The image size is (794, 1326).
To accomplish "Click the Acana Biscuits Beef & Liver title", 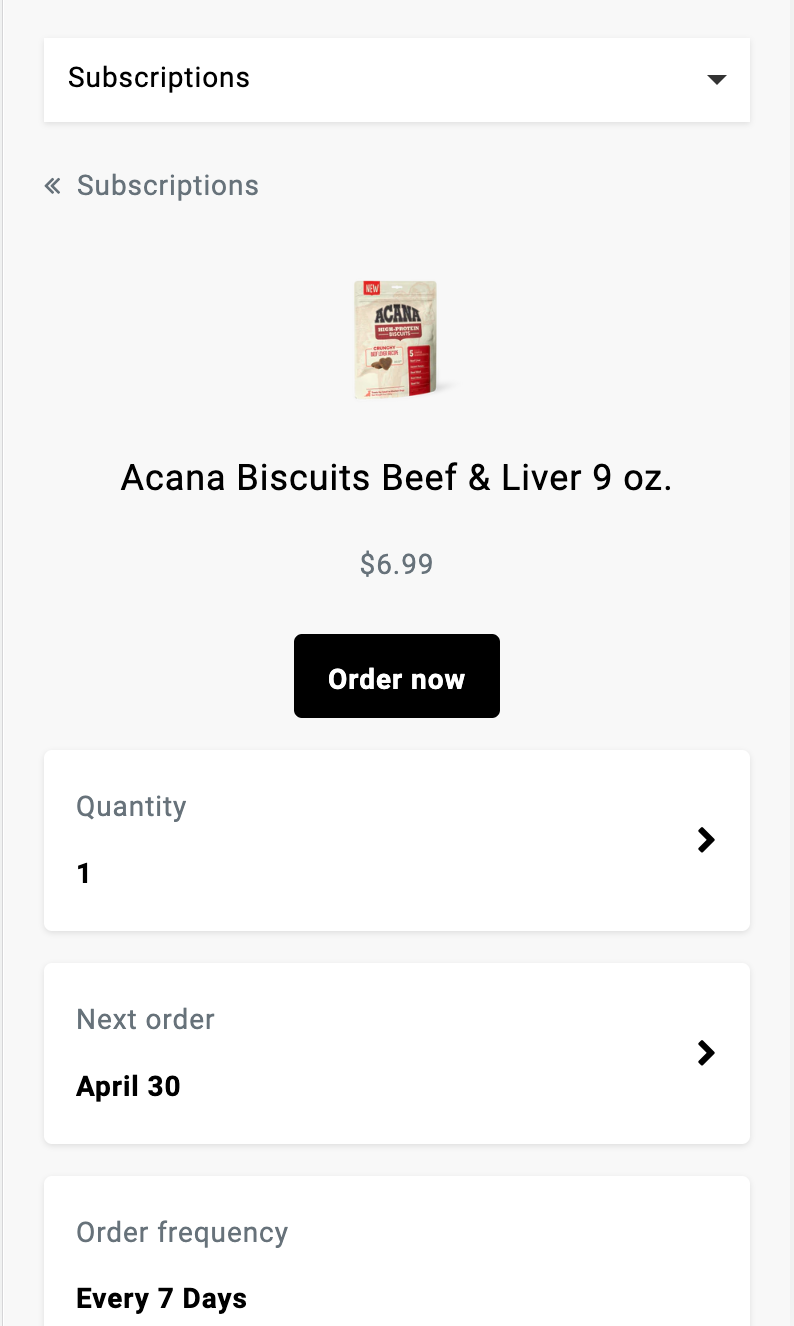I will (x=396, y=478).
